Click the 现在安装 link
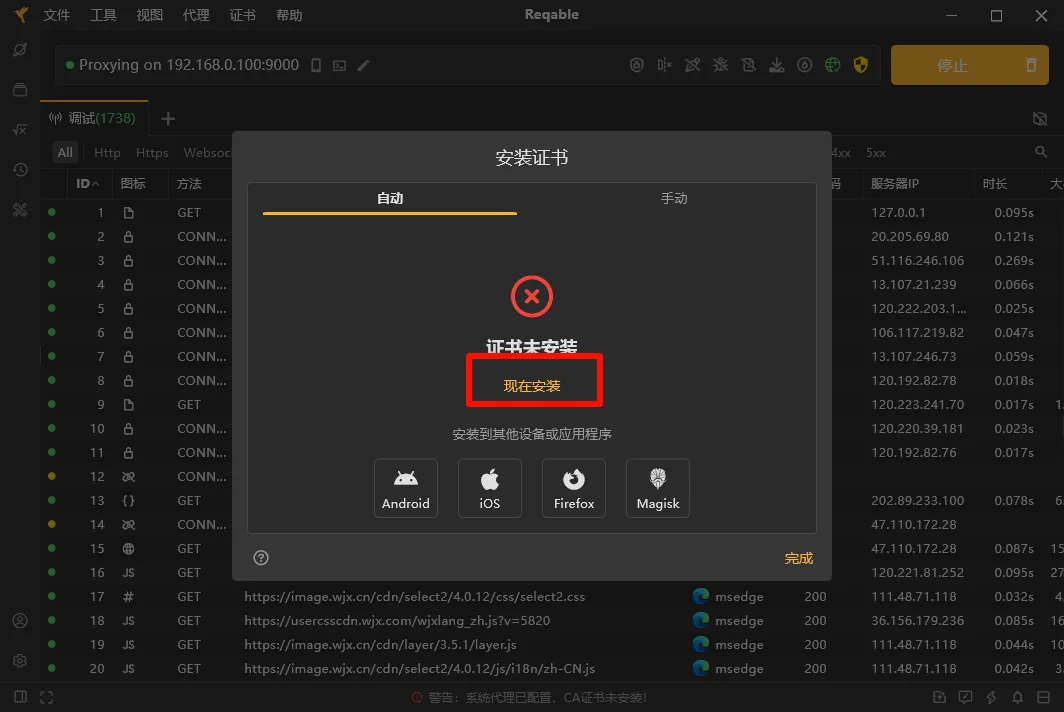The width and height of the screenshot is (1064, 712). (532, 386)
